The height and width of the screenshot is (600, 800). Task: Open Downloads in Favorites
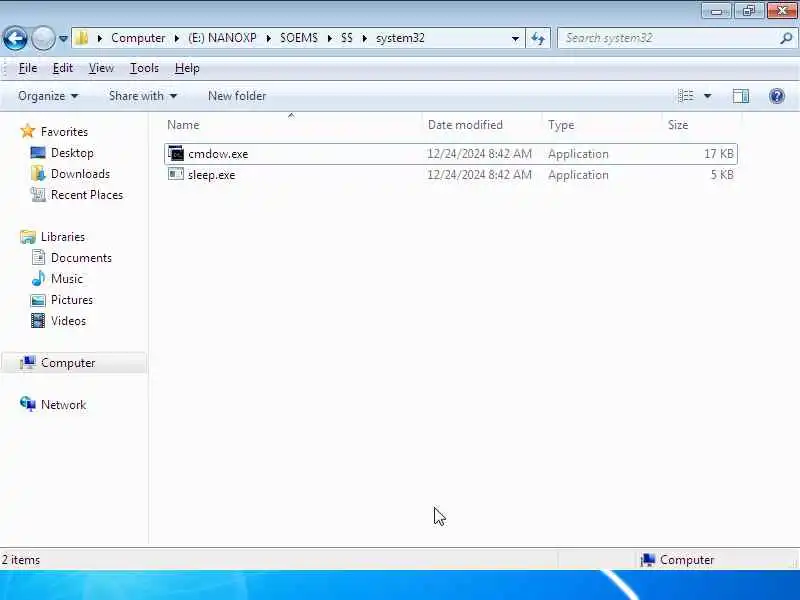pyautogui.click(x=80, y=174)
